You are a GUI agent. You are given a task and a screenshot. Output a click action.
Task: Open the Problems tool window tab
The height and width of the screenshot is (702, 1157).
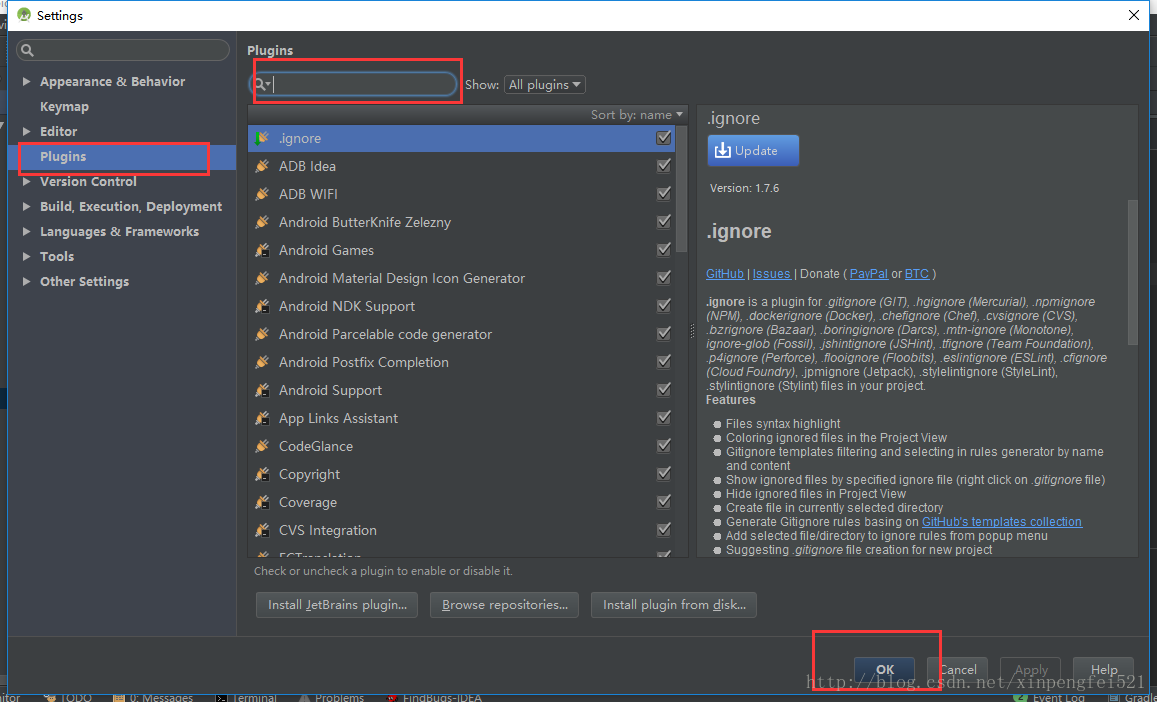click(x=331, y=697)
